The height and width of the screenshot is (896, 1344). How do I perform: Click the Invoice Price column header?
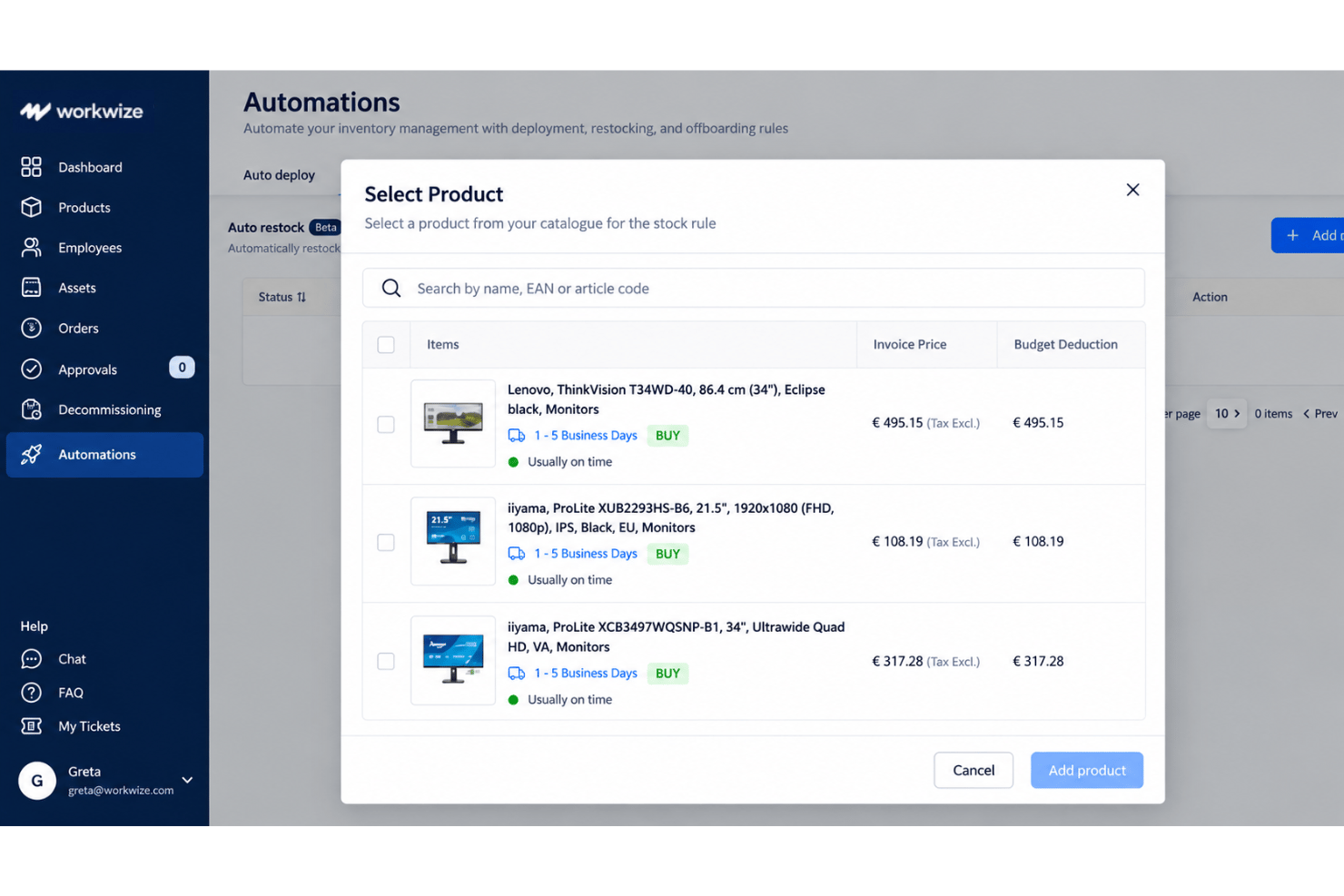[x=910, y=344]
